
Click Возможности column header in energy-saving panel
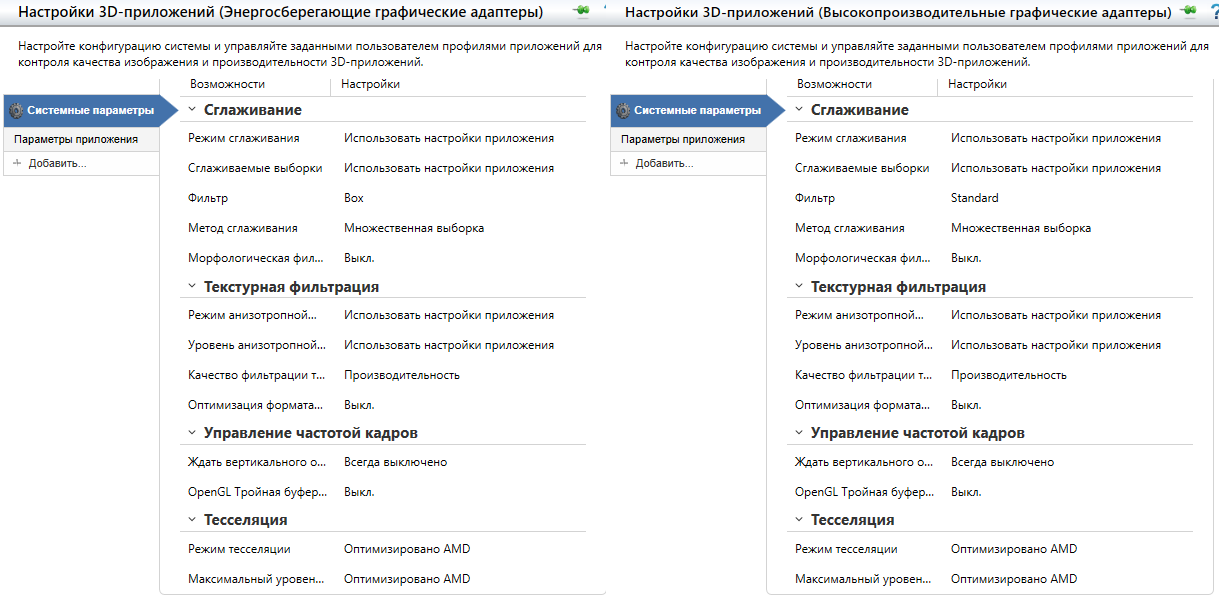228,84
